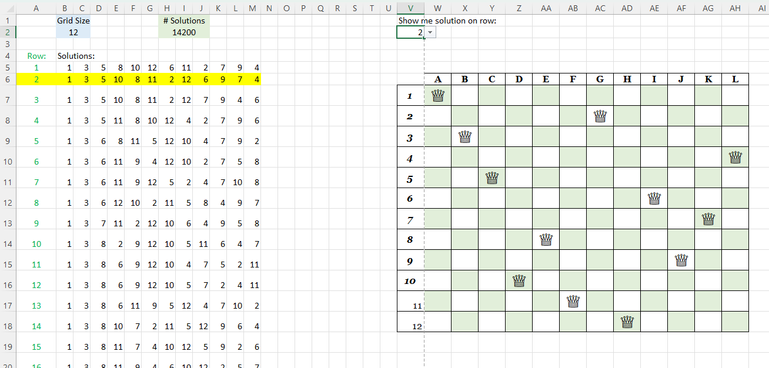Image resolution: width=769 pixels, height=368 pixels.
Task: Click the queen icon in chessboard row 7
Action: [708, 219]
